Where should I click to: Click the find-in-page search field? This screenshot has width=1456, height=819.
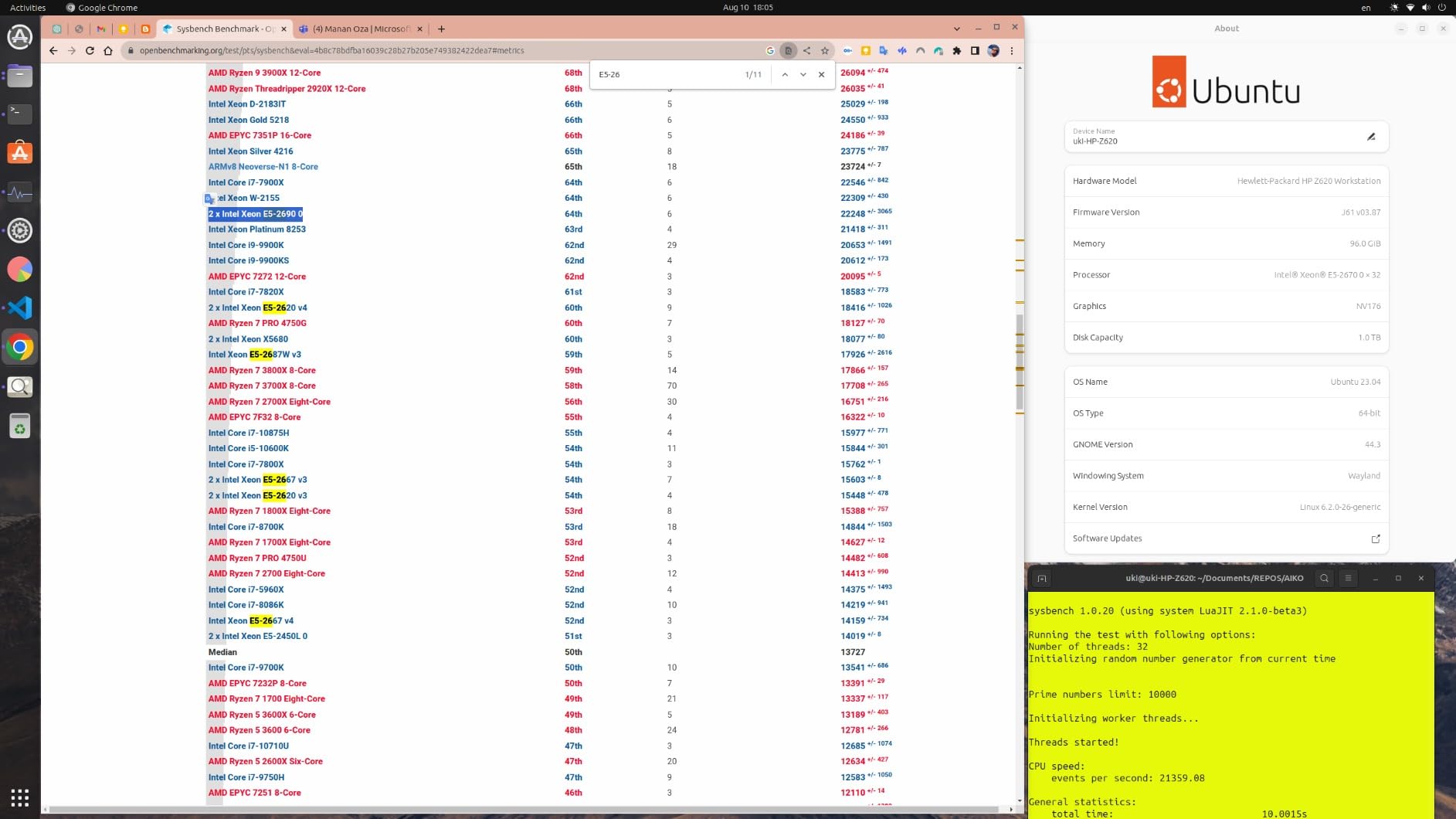(664, 75)
